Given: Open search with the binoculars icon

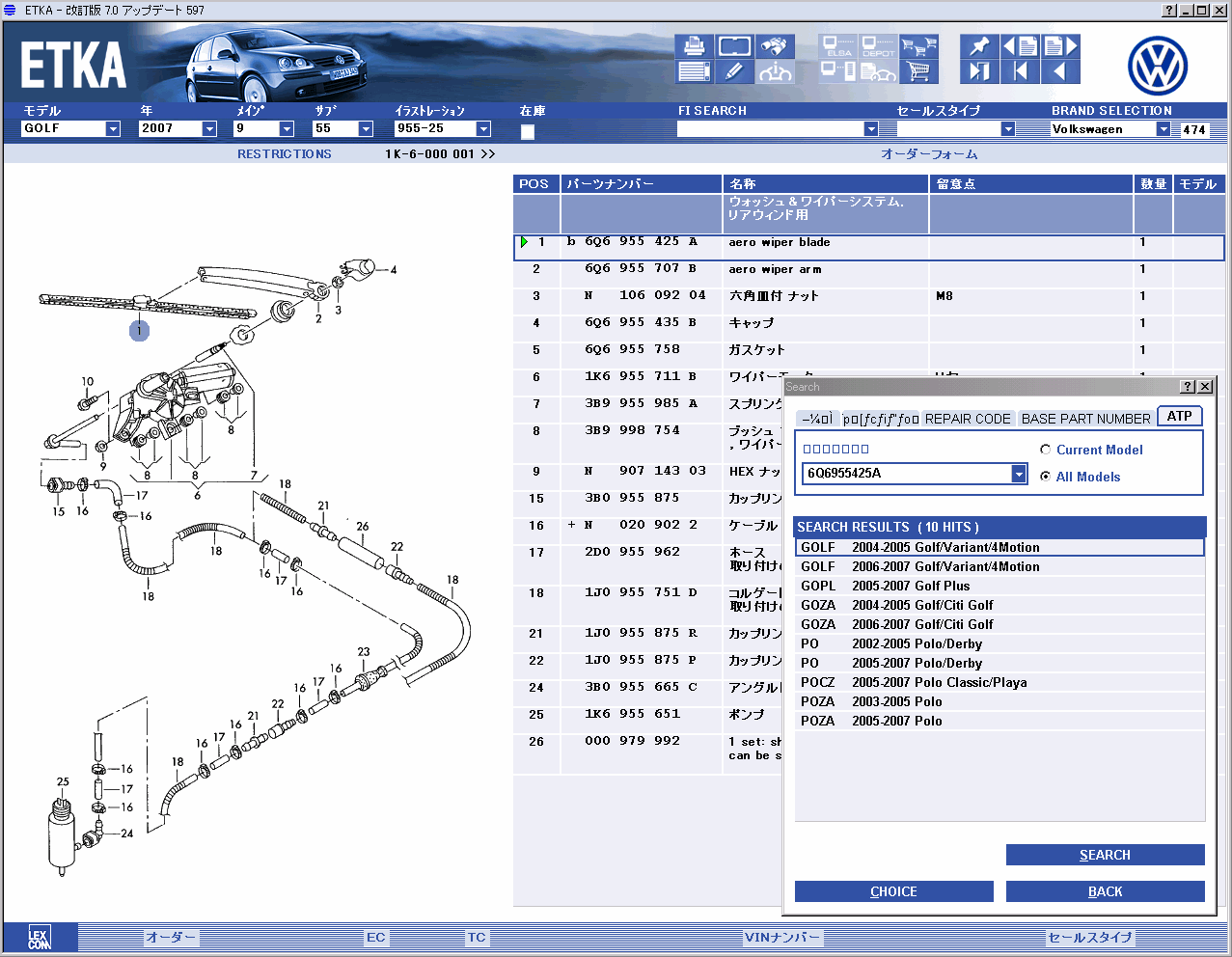Looking at the screenshot, I should click(775, 46).
